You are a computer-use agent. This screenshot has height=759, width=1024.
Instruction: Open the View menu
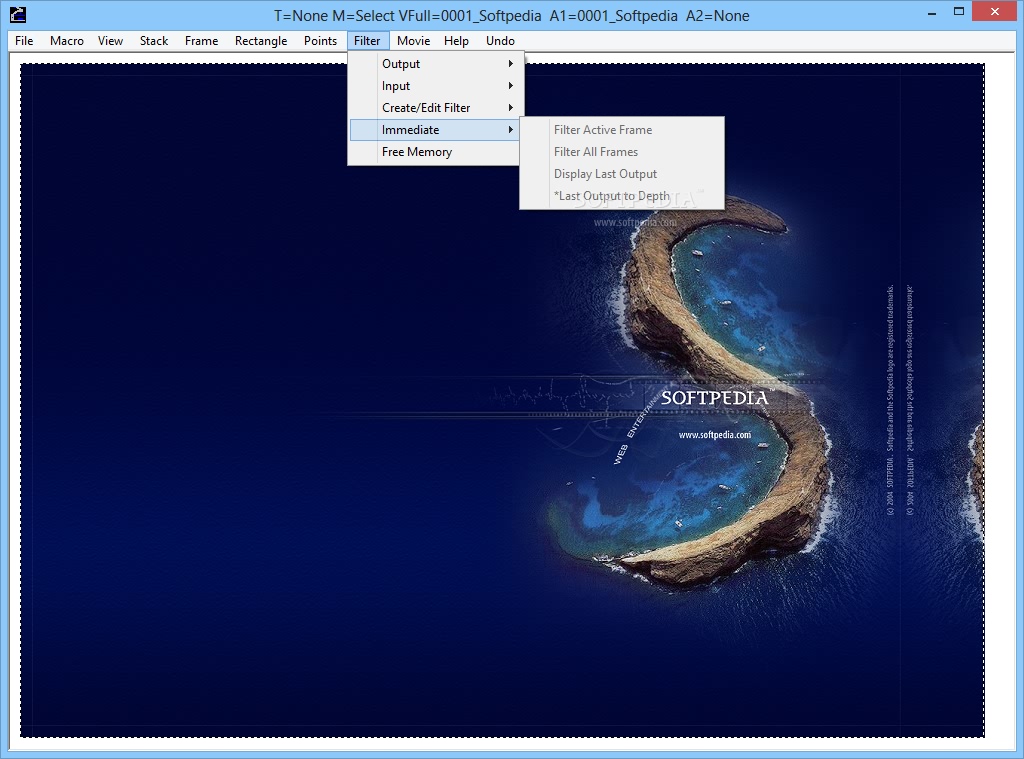click(x=110, y=40)
